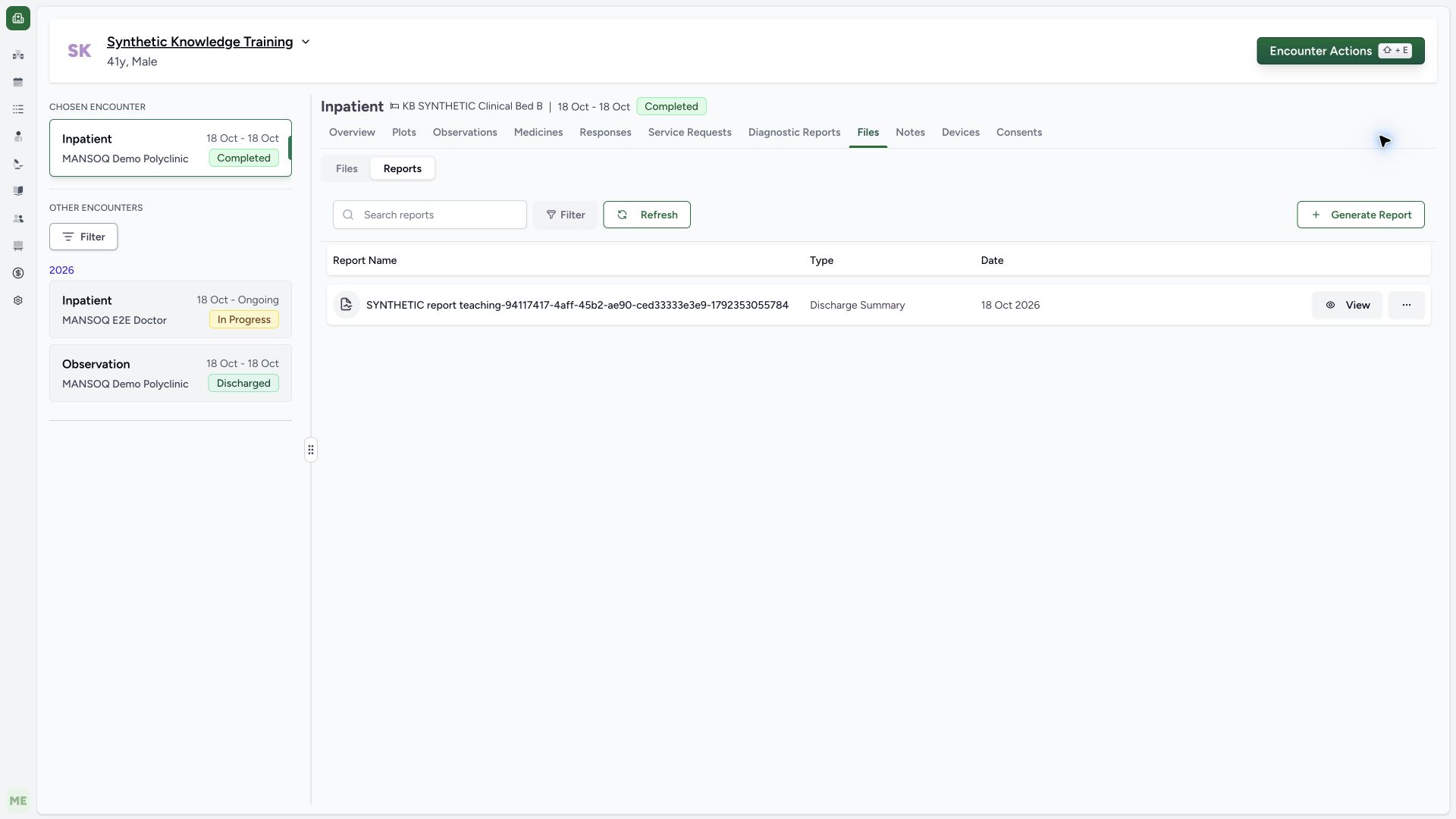Switch to the Diagnostic Reports tab

794,132
